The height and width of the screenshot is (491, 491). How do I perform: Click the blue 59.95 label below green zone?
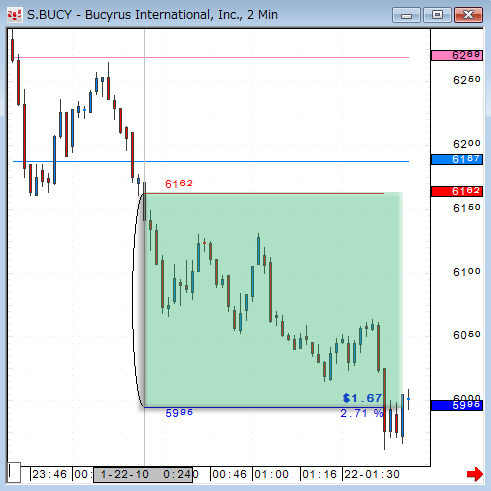click(179, 413)
